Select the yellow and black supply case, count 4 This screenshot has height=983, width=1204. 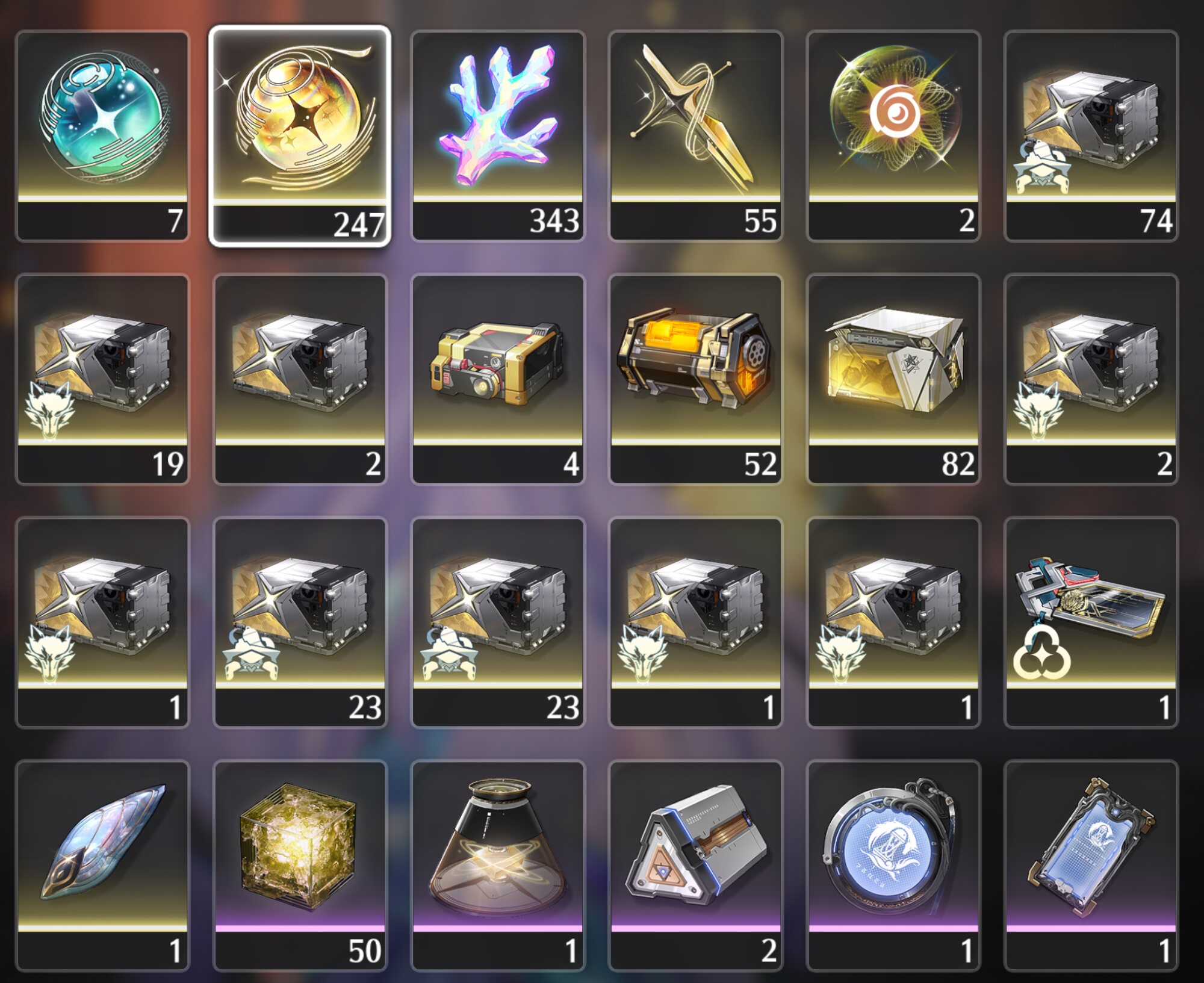pos(498,379)
